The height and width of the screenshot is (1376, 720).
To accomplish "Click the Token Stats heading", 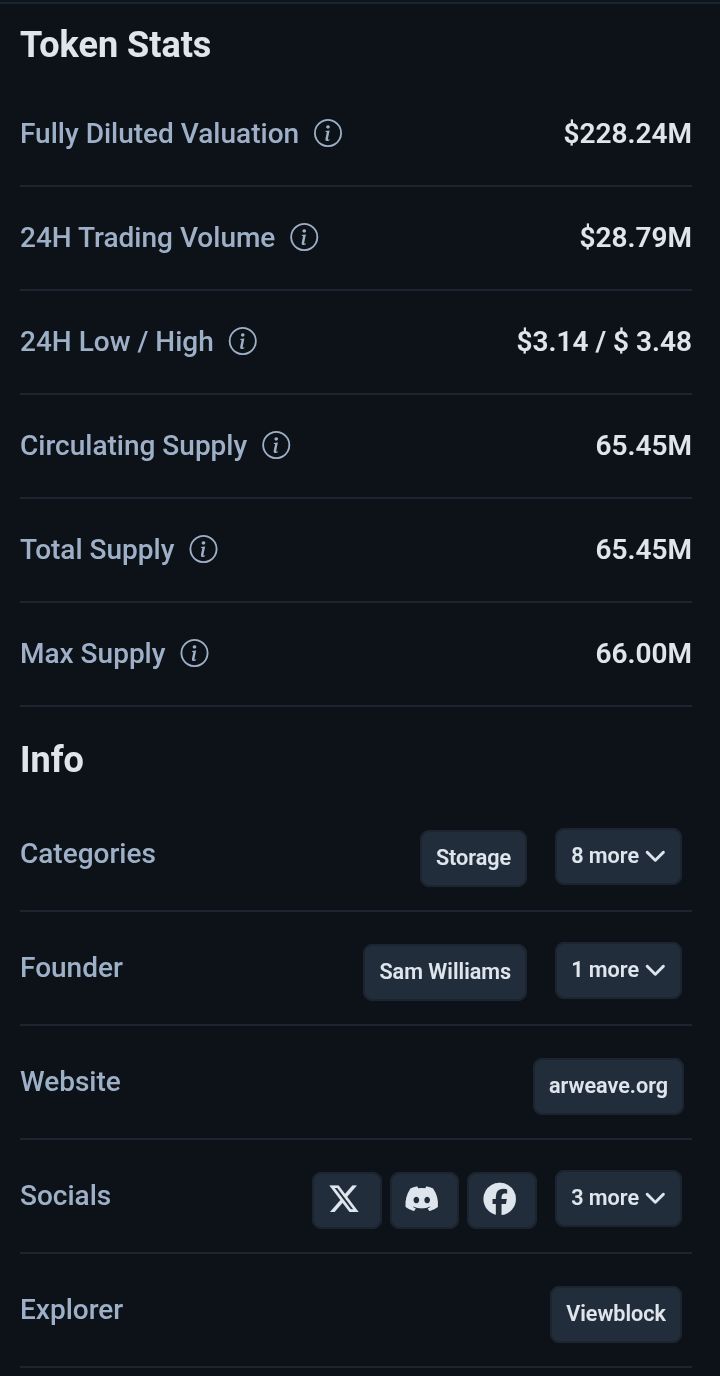I will pyautogui.click(x=115, y=45).
